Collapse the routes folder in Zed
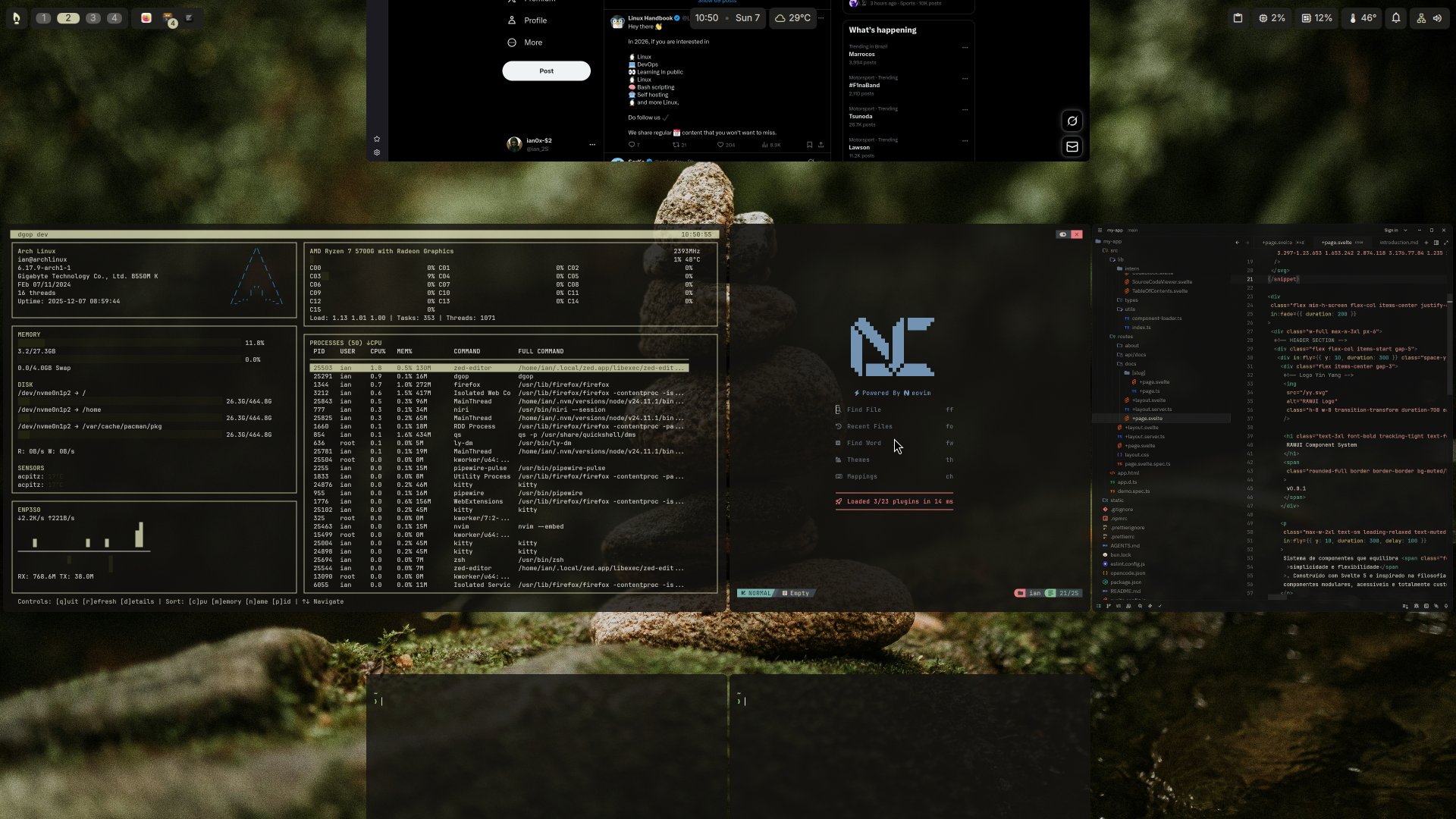This screenshot has width=1456, height=819. (x=1125, y=337)
